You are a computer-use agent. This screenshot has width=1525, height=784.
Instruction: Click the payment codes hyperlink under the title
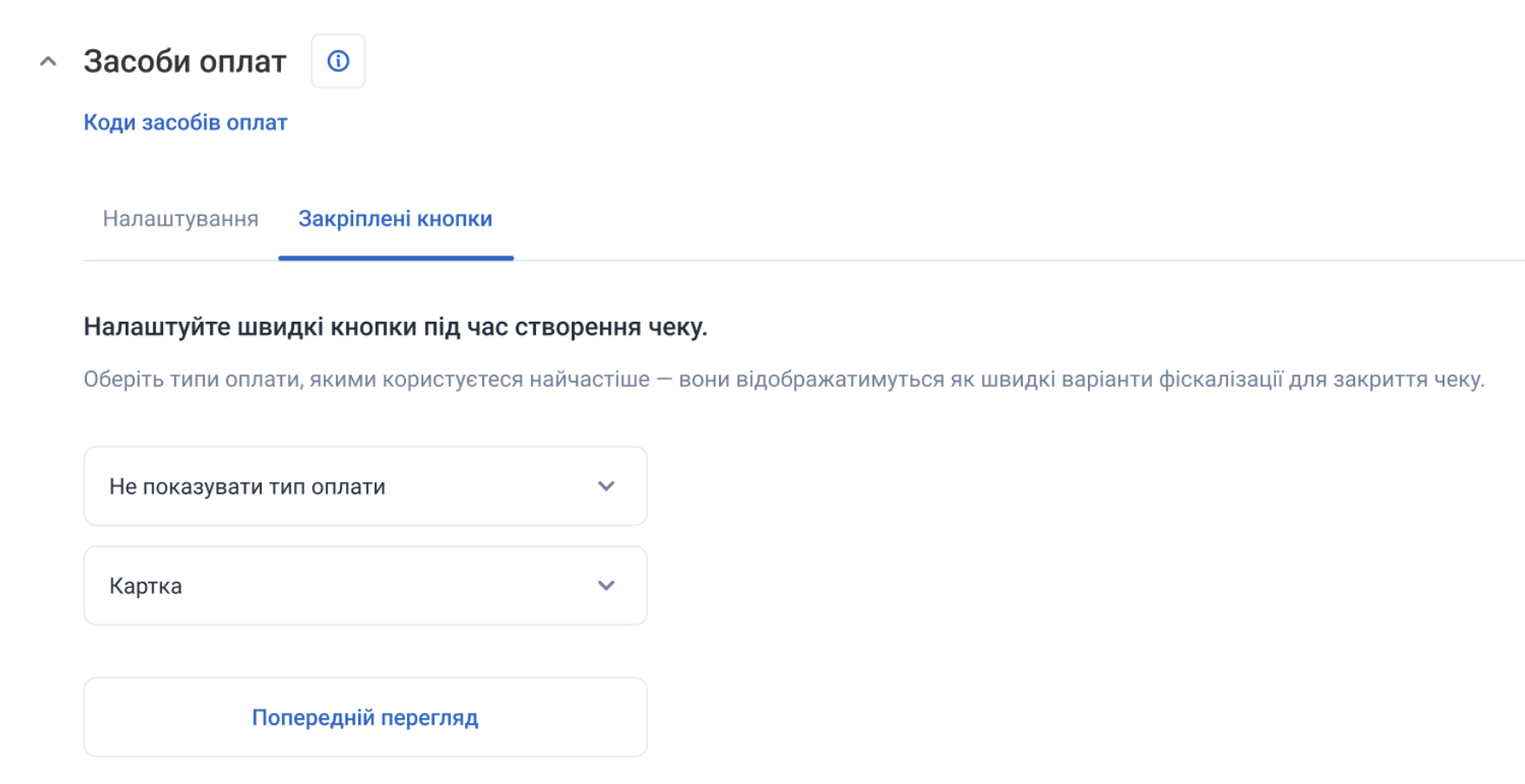[x=185, y=122]
